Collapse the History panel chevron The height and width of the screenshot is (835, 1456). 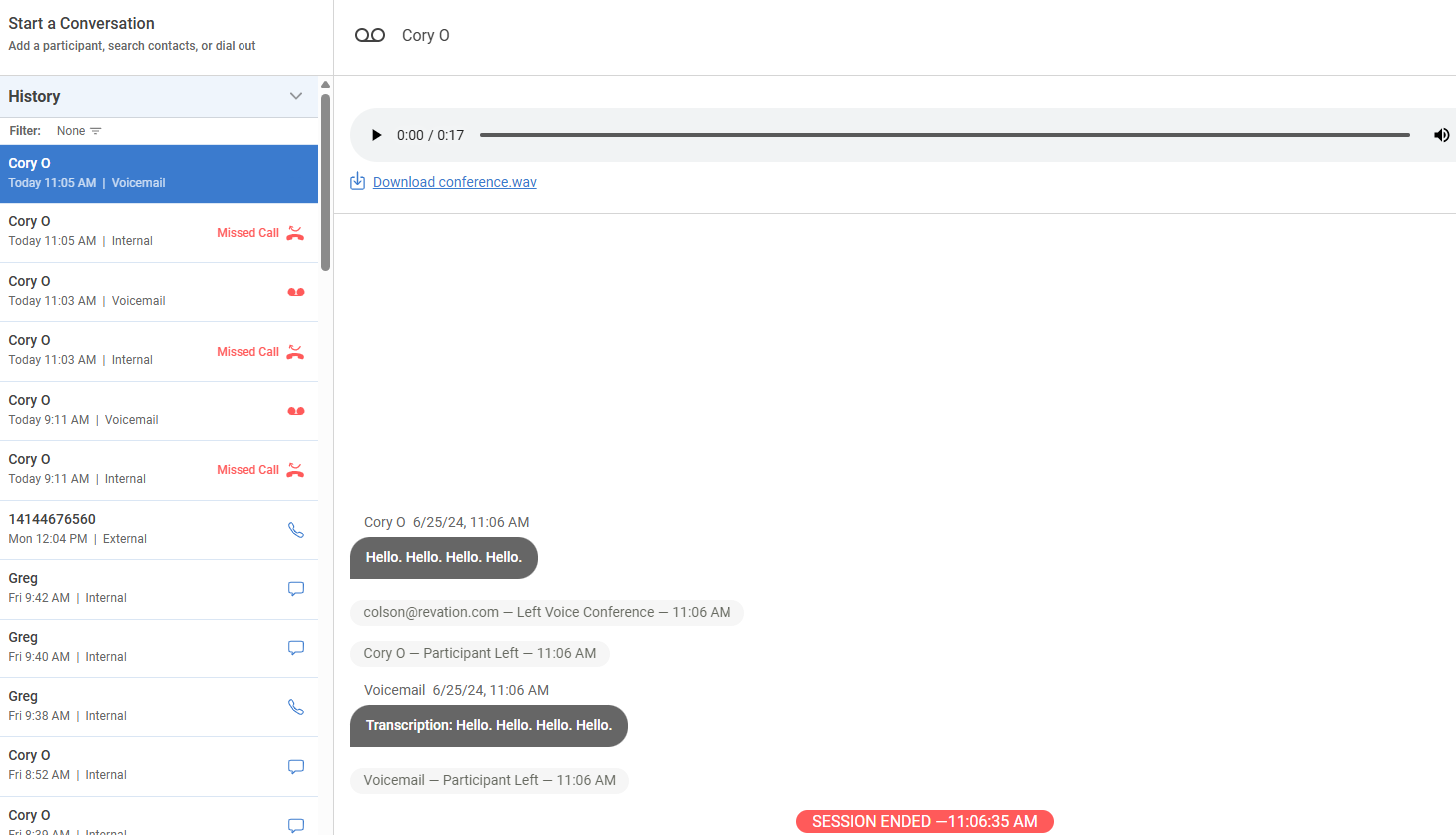pyautogui.click(x=296, y=96)
